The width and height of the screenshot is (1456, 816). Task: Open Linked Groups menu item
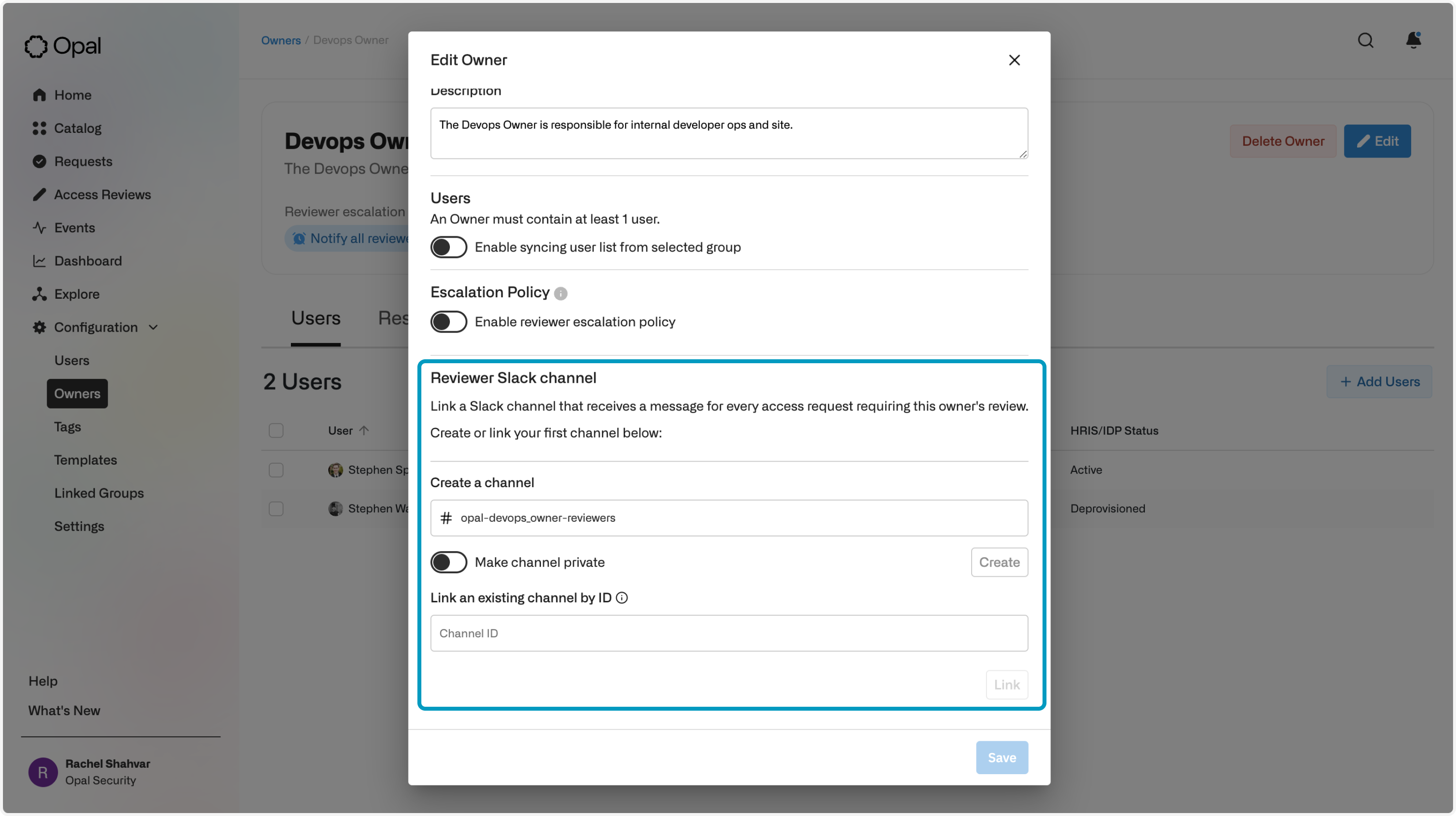99,493
